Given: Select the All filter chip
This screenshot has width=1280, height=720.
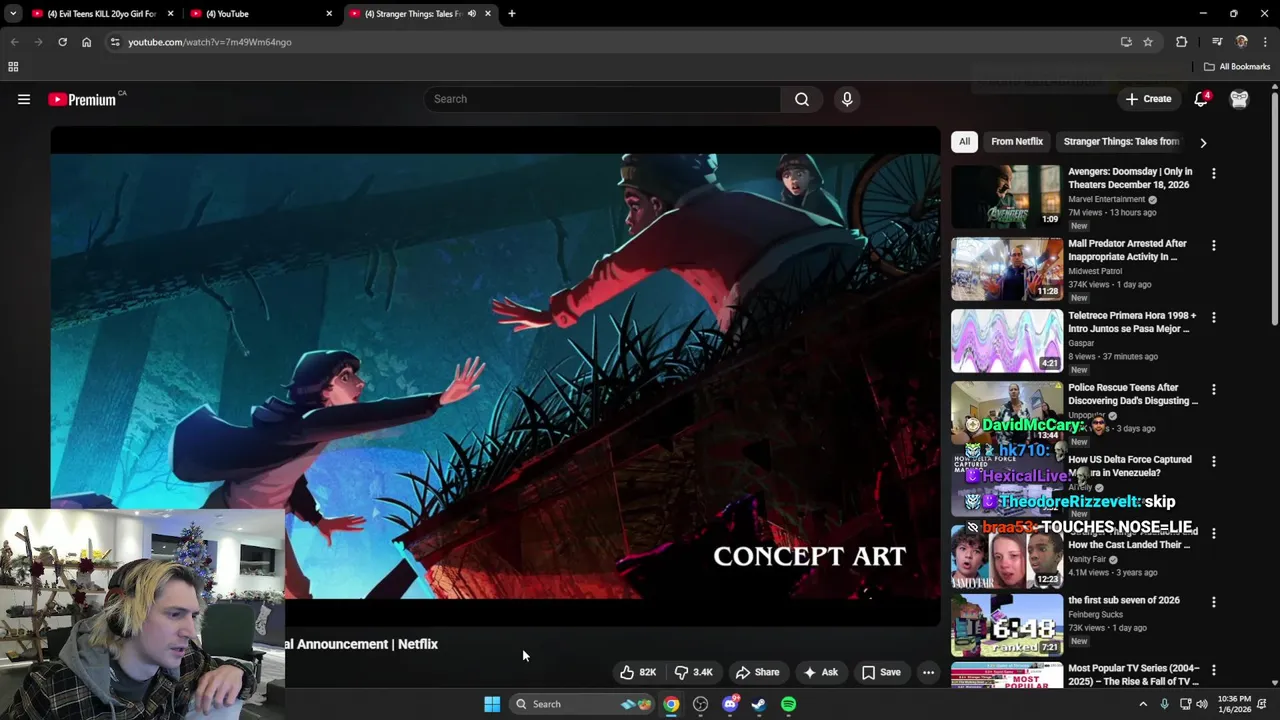Looking at the screenshot, I should pos(964,142).
